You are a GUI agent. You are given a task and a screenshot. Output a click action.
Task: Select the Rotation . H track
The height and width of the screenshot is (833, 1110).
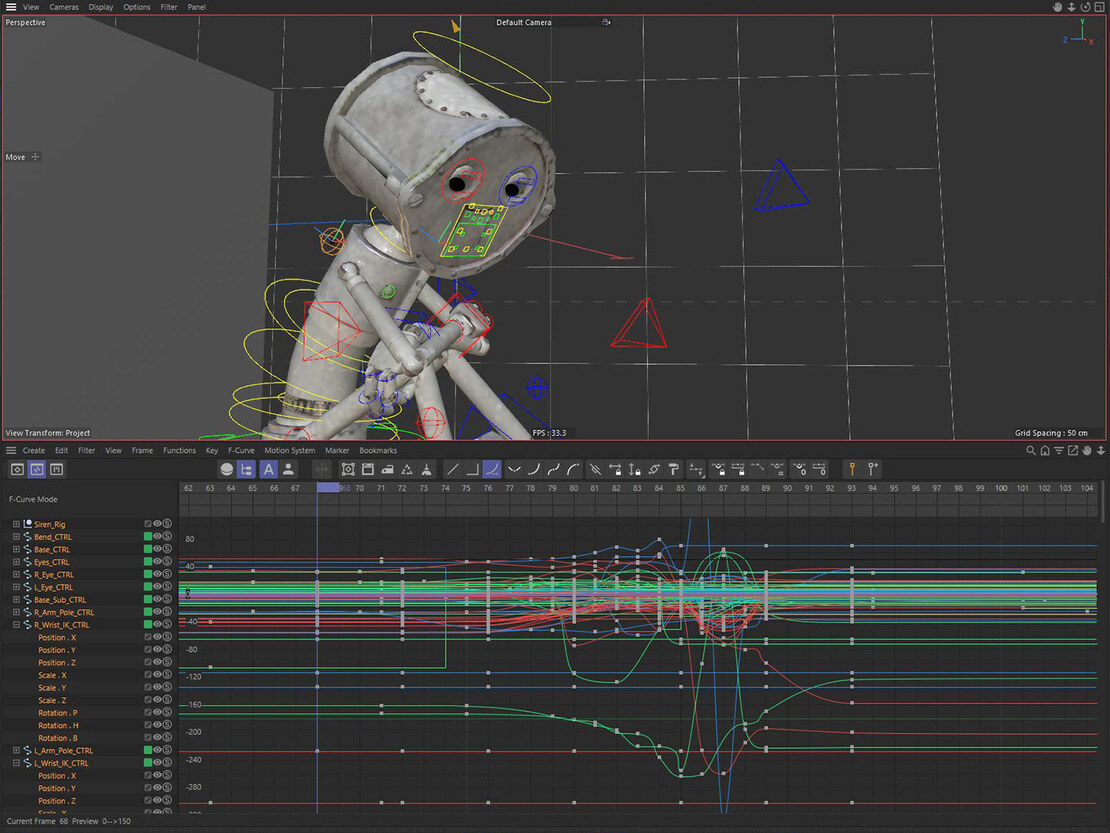pos(58,725)
